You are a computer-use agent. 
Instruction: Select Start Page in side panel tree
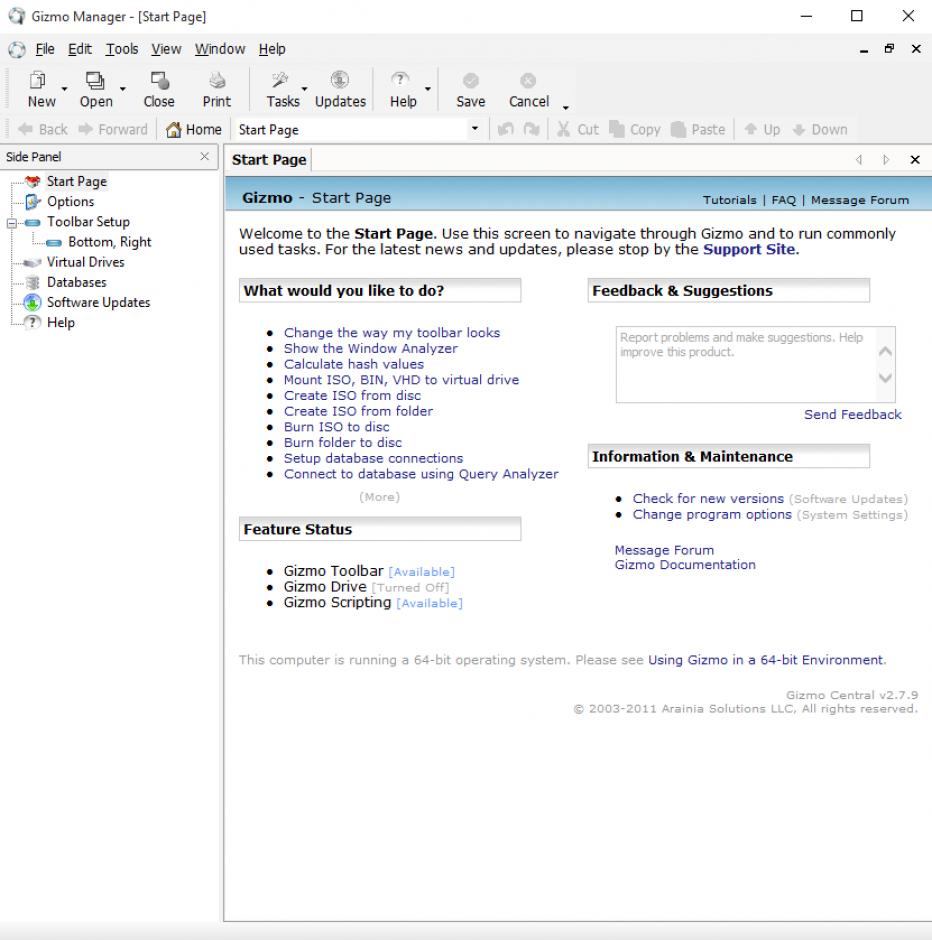77,182
